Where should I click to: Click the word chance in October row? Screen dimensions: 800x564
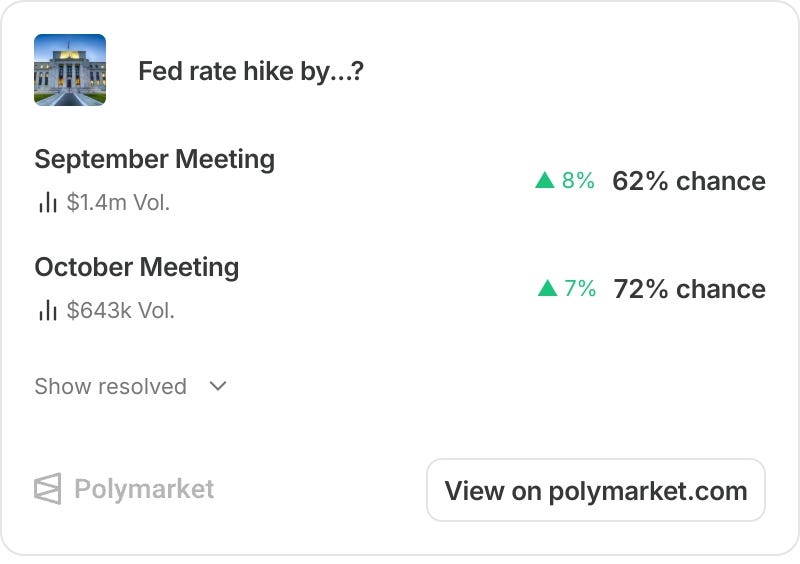(721, 289)
